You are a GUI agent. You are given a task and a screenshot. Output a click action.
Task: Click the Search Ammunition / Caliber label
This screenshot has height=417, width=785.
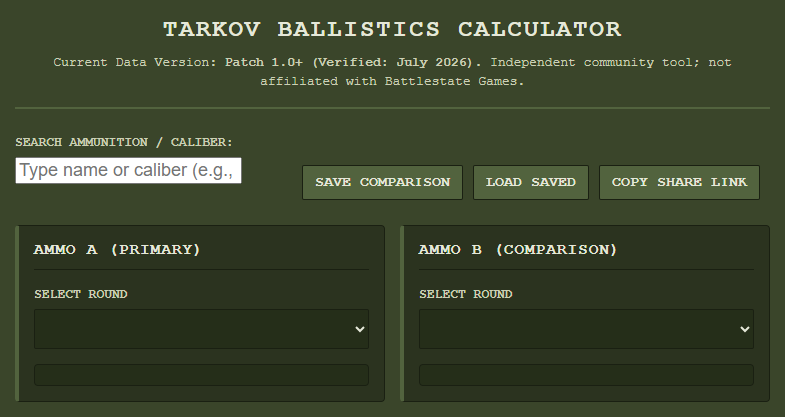pos(124,142)
